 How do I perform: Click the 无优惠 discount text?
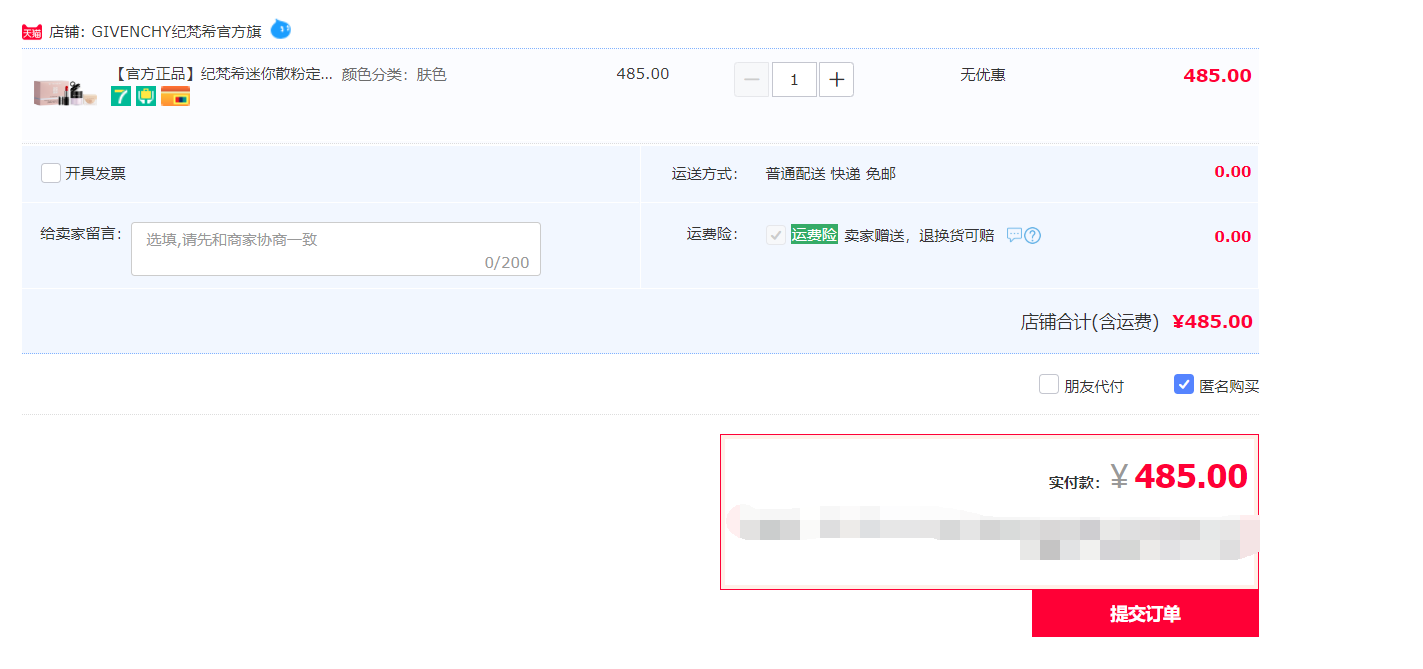tap(983, 74)
